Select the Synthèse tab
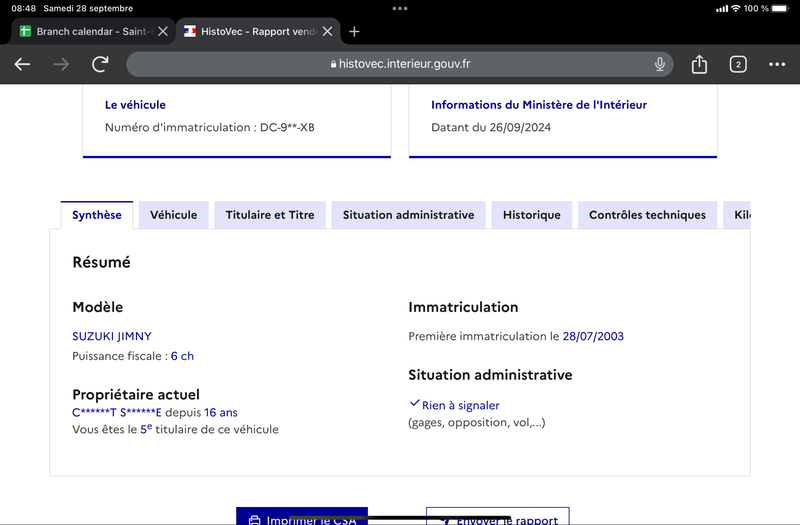 (97, 215)
